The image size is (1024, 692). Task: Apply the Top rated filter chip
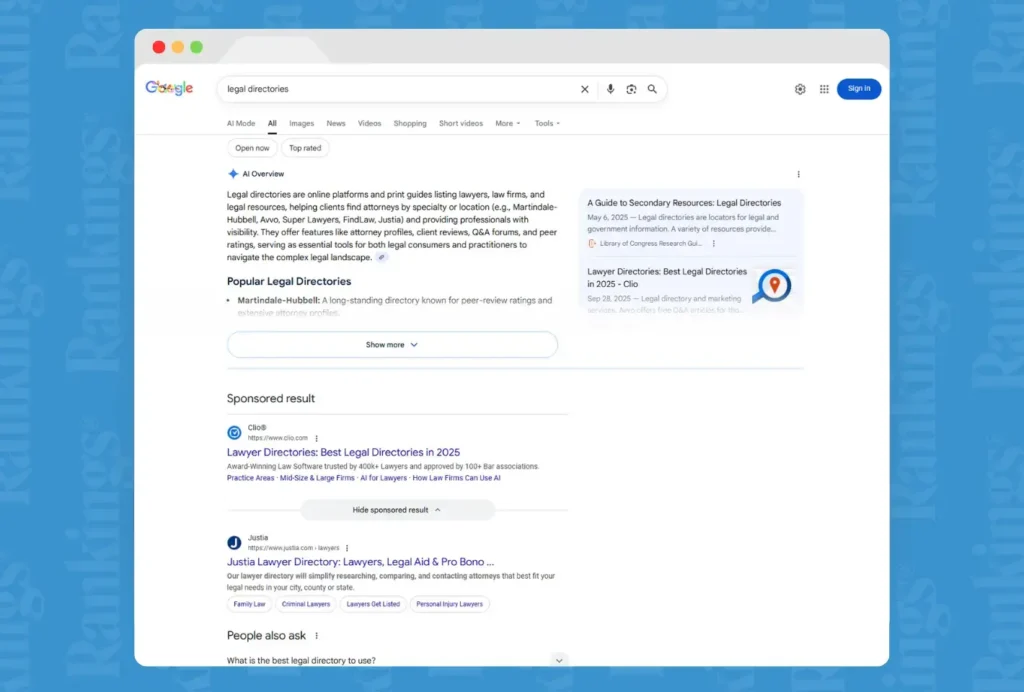305,148
